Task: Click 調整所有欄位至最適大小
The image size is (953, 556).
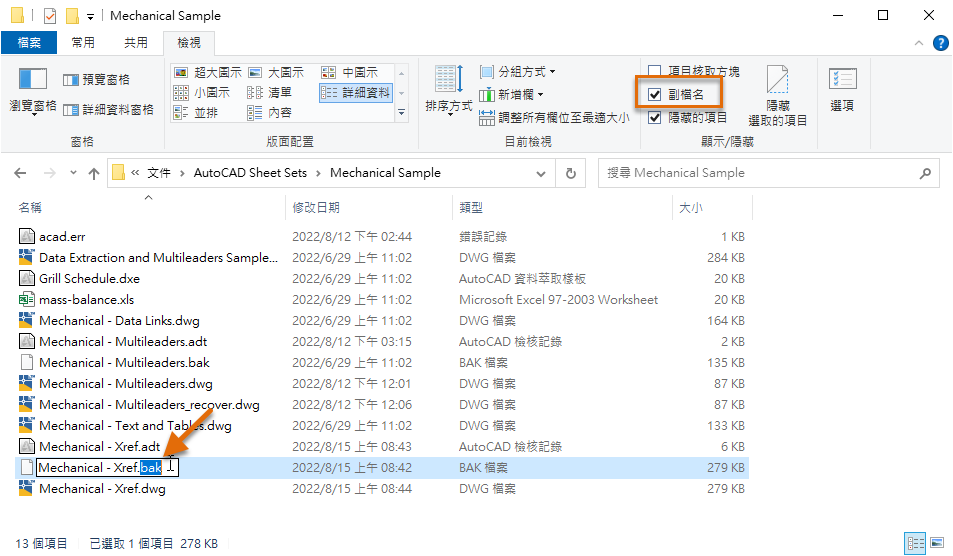Action: point(554,117)
